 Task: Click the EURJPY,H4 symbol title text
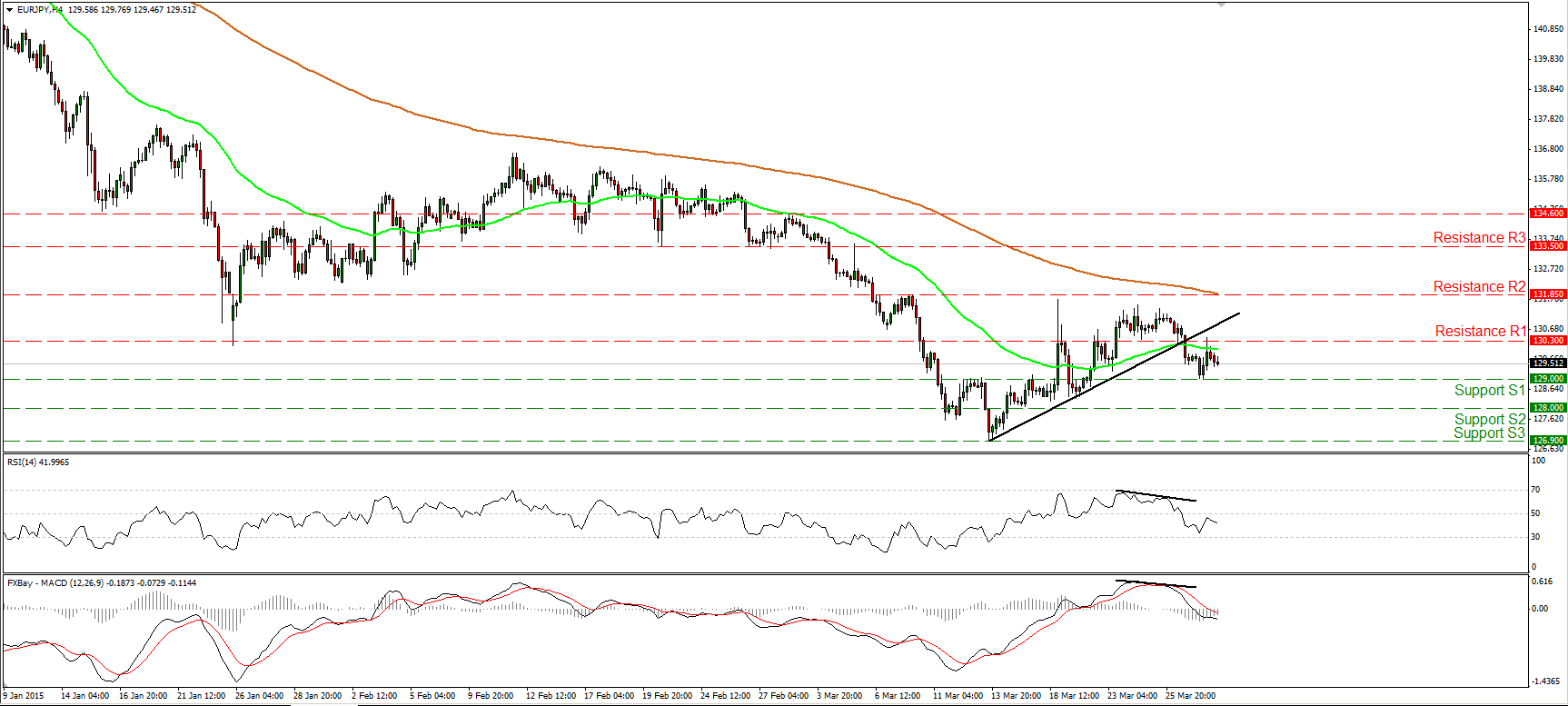pyautogui.click(x=40, y=9)
